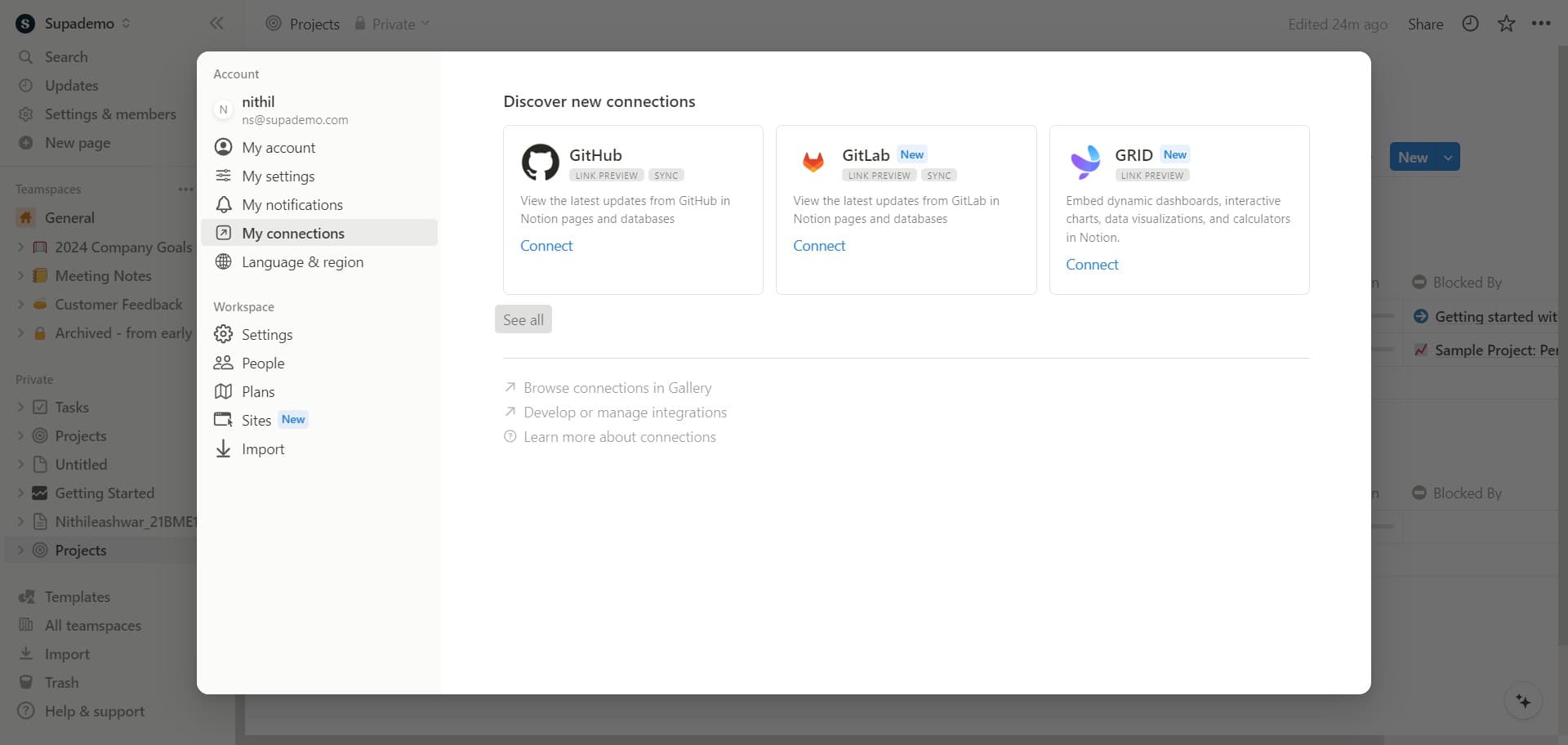Open the three-dot page options menu

coord(1541,24)
